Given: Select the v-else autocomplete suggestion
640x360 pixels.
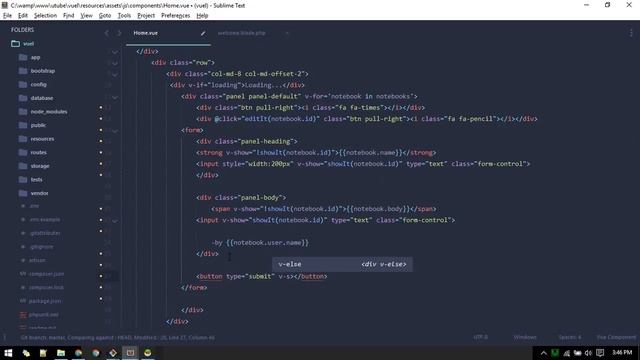Looking at the screenshot, I should click(x=342, y=264).
